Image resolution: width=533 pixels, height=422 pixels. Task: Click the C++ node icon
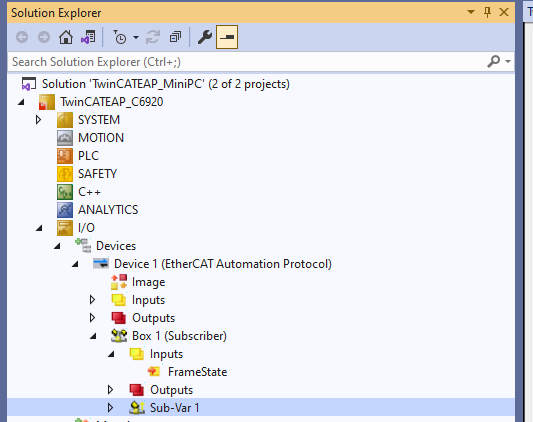click(65, 192)
